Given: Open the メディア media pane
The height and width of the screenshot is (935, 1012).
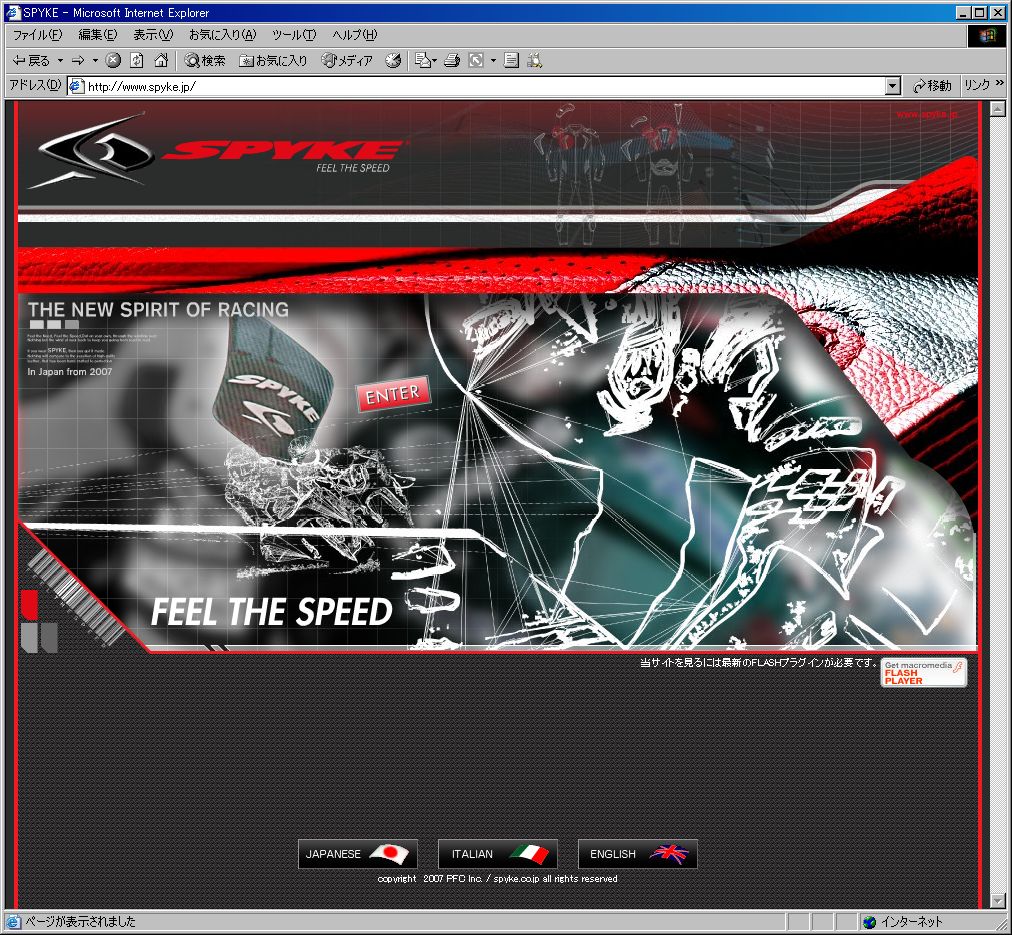Looking at the screenshot, I should (x=347, y=61).
